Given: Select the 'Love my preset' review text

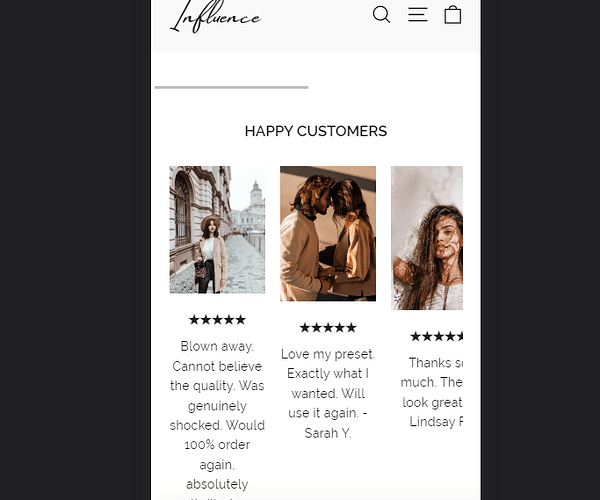Looking at the screenshot, I should [328, 393].
